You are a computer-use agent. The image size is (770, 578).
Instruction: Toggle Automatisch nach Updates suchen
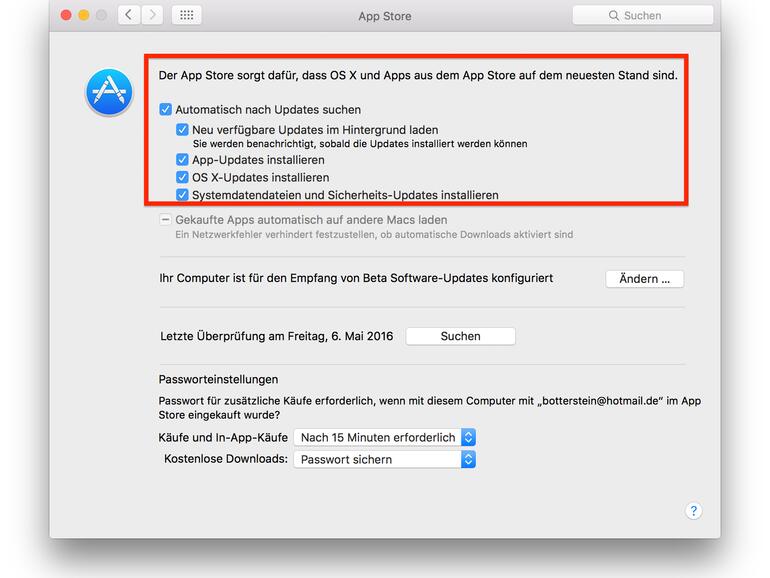tap(165, 109)
